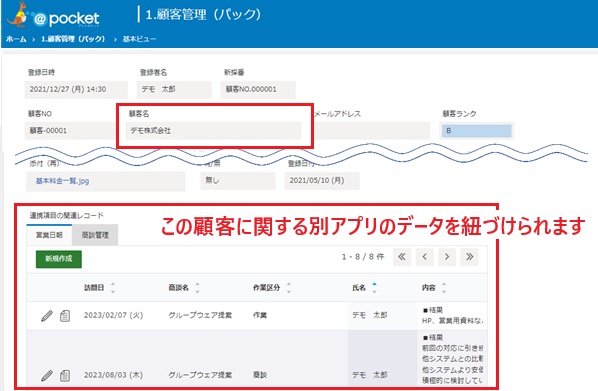Switch to the 営業日報 tab
598x391 pixels.
(49, 235)
